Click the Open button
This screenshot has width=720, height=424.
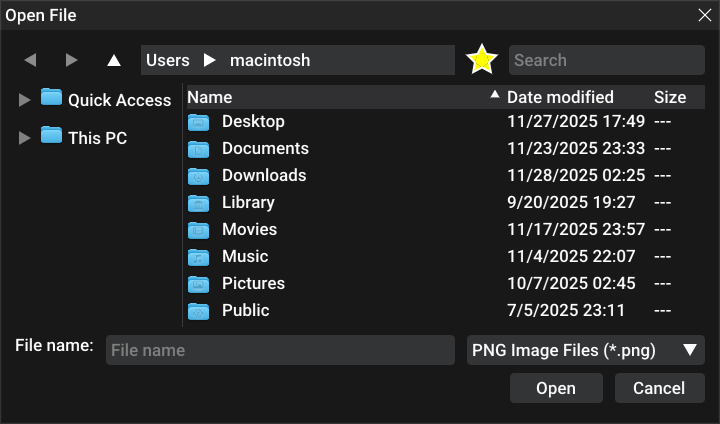click(x=556, y=388)
